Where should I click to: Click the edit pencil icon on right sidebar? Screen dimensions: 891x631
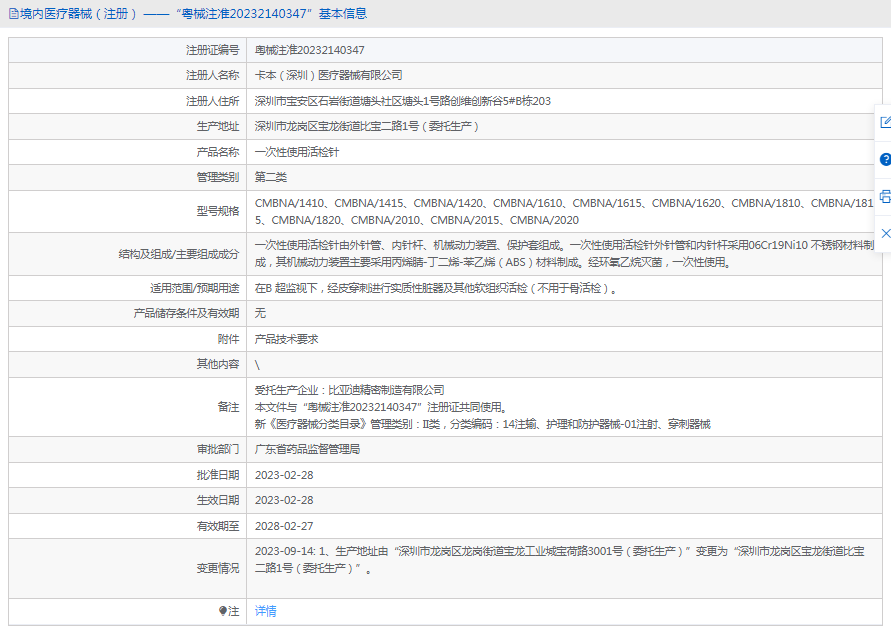pos(885,122)
